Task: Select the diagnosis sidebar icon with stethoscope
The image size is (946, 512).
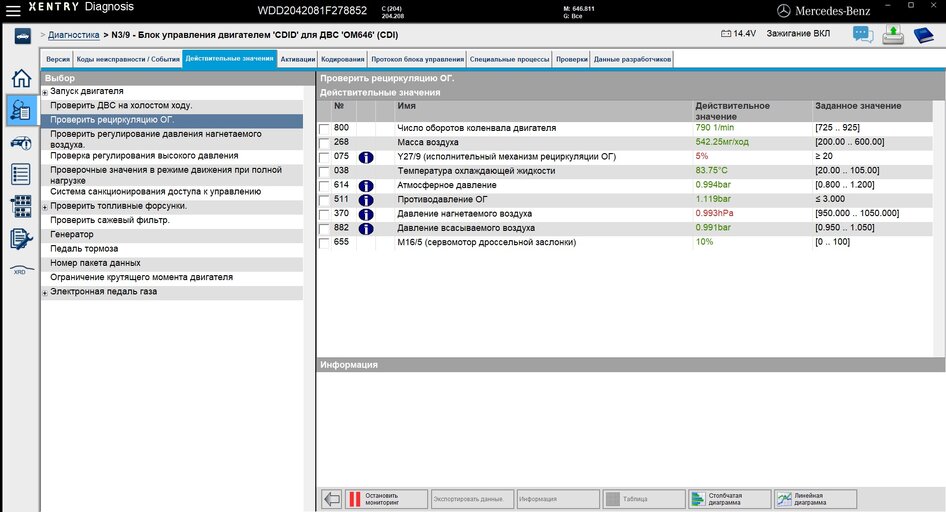Action: 21,110
